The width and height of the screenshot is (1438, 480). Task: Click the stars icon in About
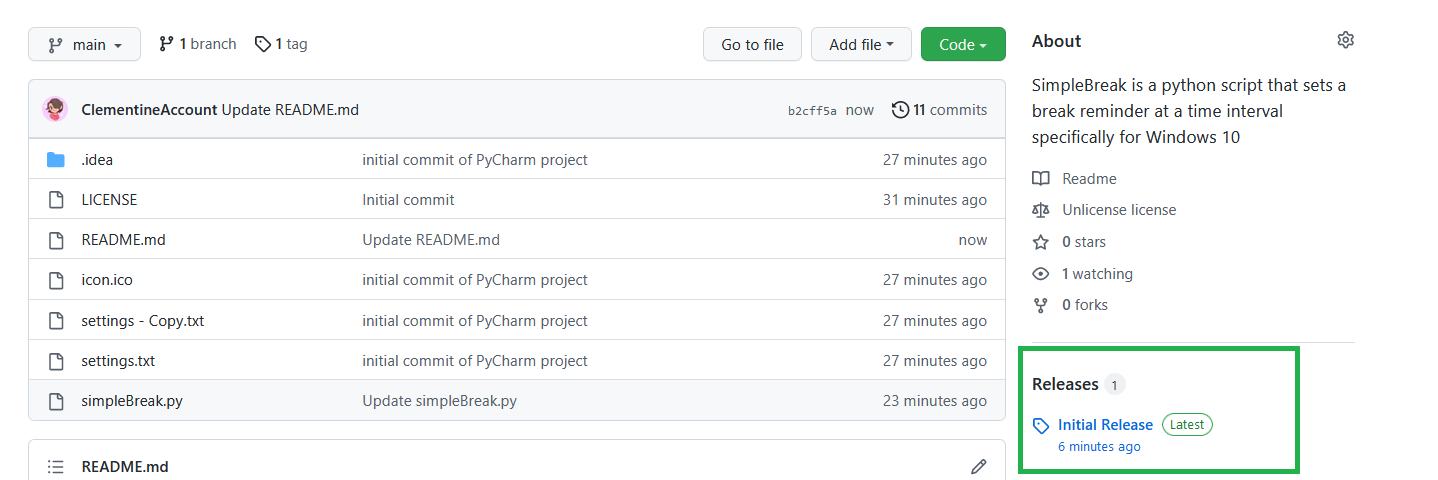tap(1041, 242)
